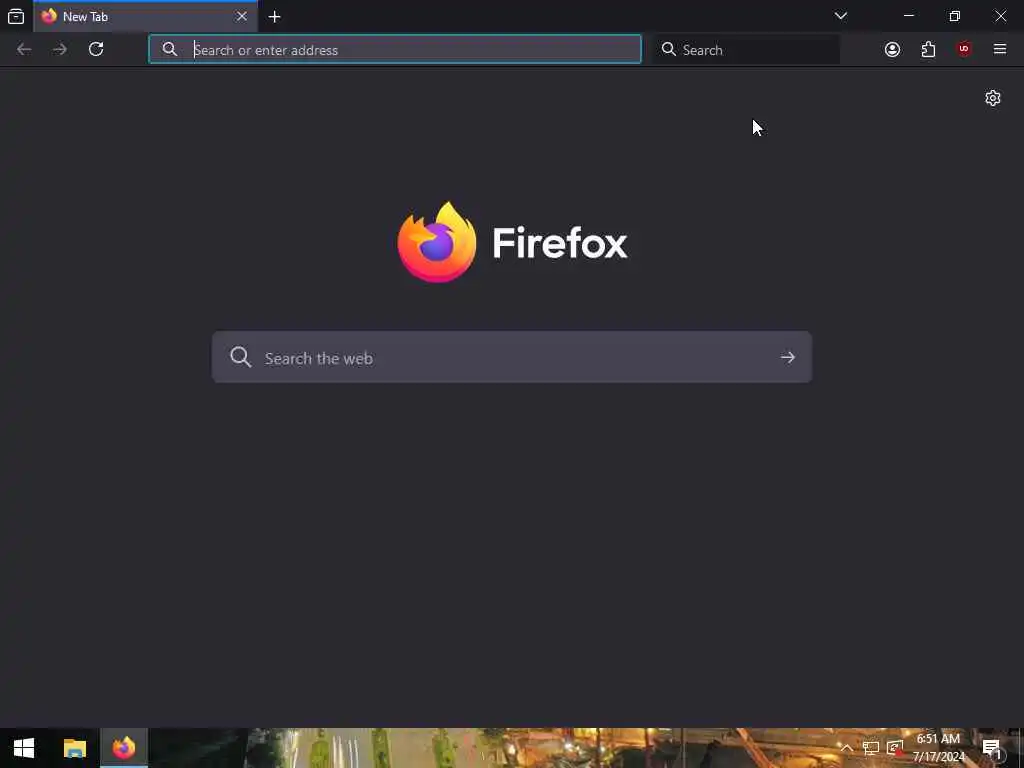Close the Firefox window
The height and width of the screenshot is (768, 1024).
1000,16
